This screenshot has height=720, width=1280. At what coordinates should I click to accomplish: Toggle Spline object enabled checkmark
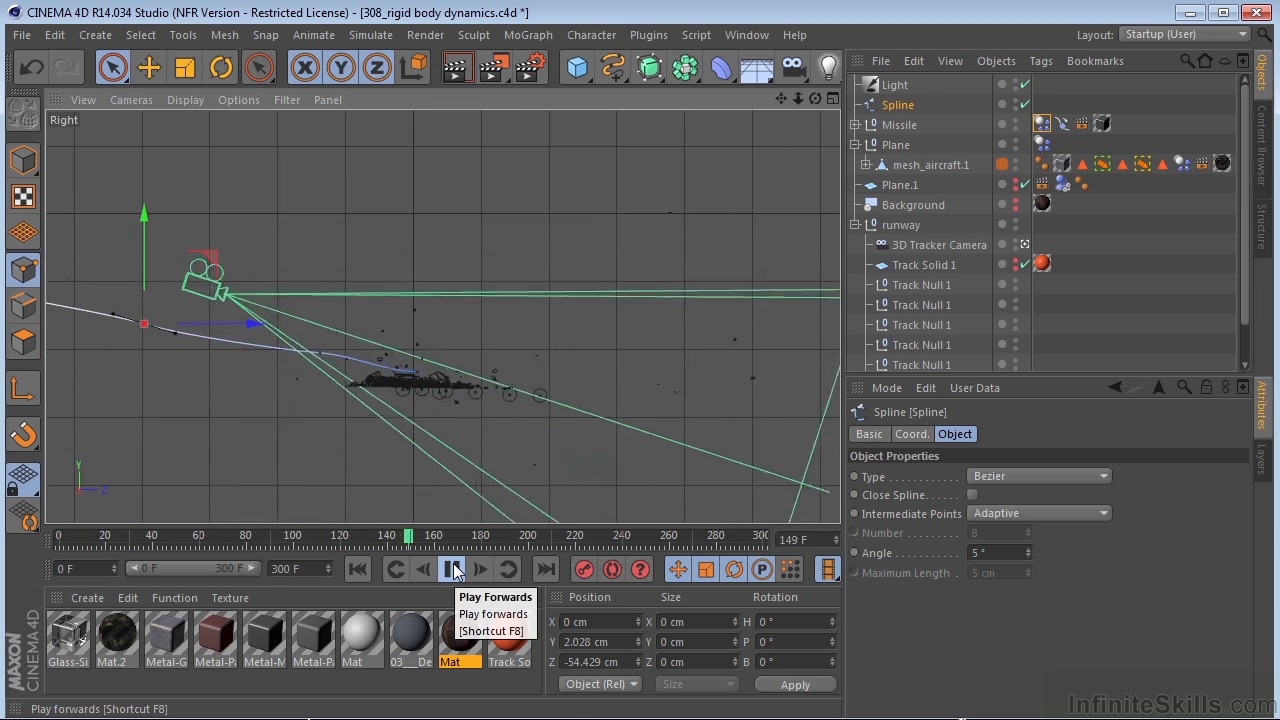1025,104
